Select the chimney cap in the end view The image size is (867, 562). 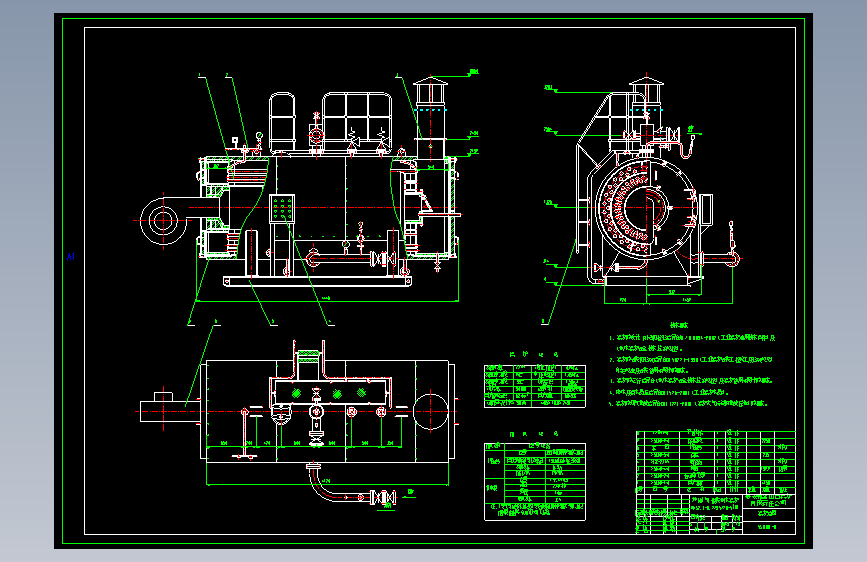coord(646,82)
